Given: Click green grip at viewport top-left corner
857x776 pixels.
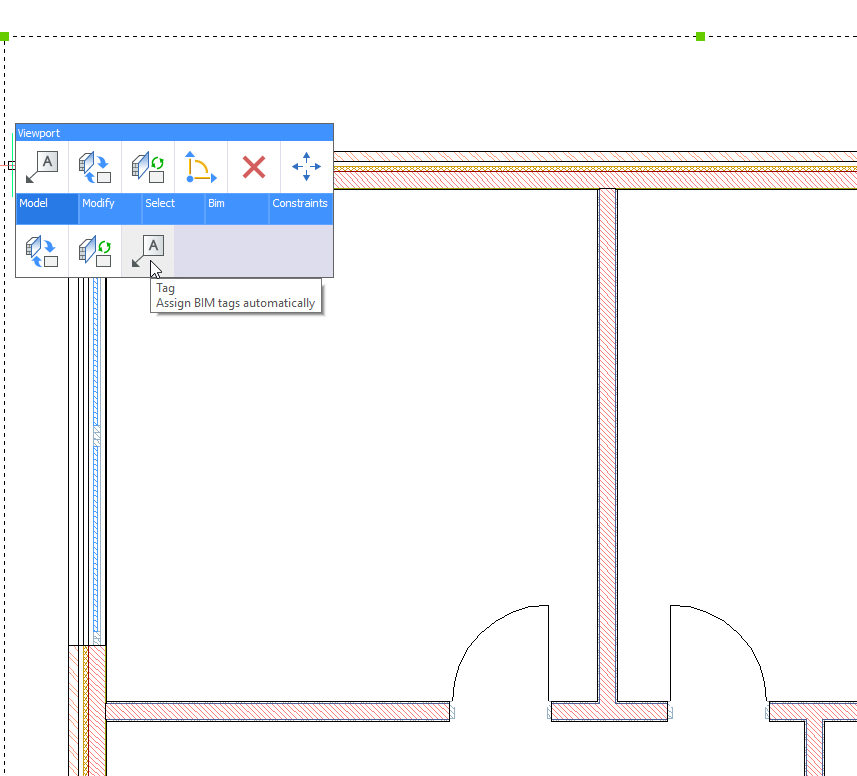Looking at the screenshot, I should (4, 37).
